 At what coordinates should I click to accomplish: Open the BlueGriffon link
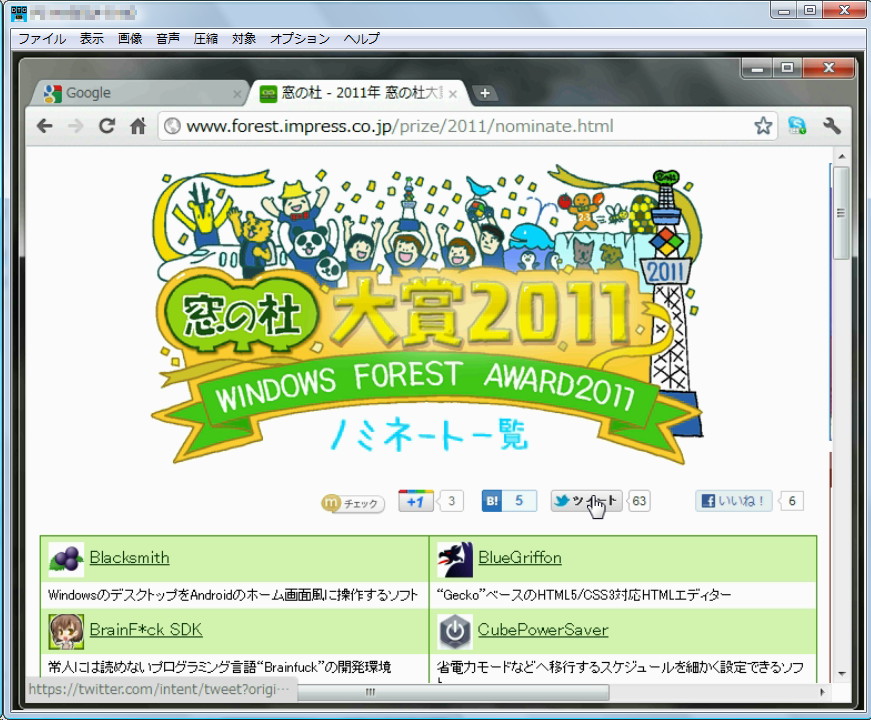coord(519,557)
